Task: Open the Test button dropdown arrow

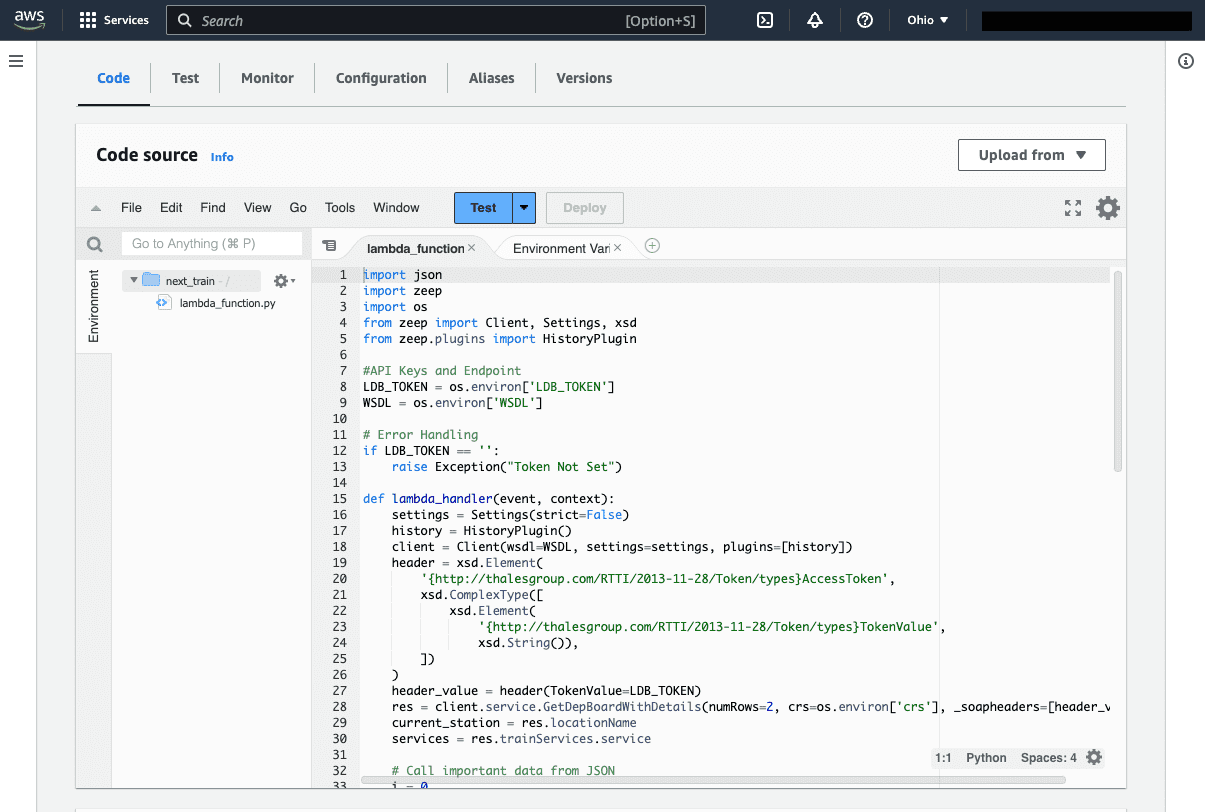Action: point(525,208)
